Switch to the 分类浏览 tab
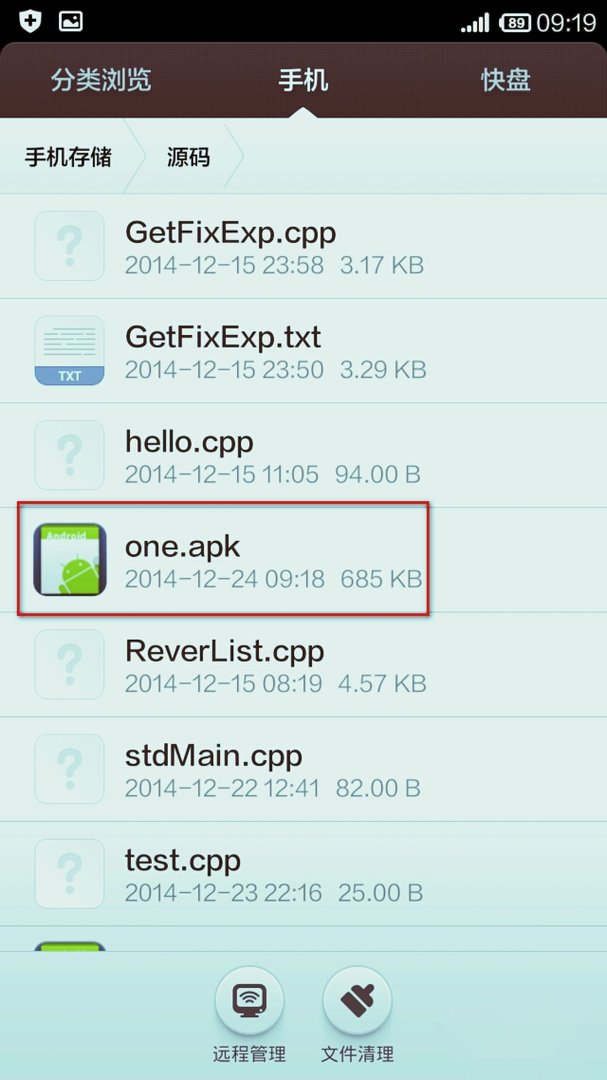This screenshot has height=1080, width=607. [x=101, y=81]
